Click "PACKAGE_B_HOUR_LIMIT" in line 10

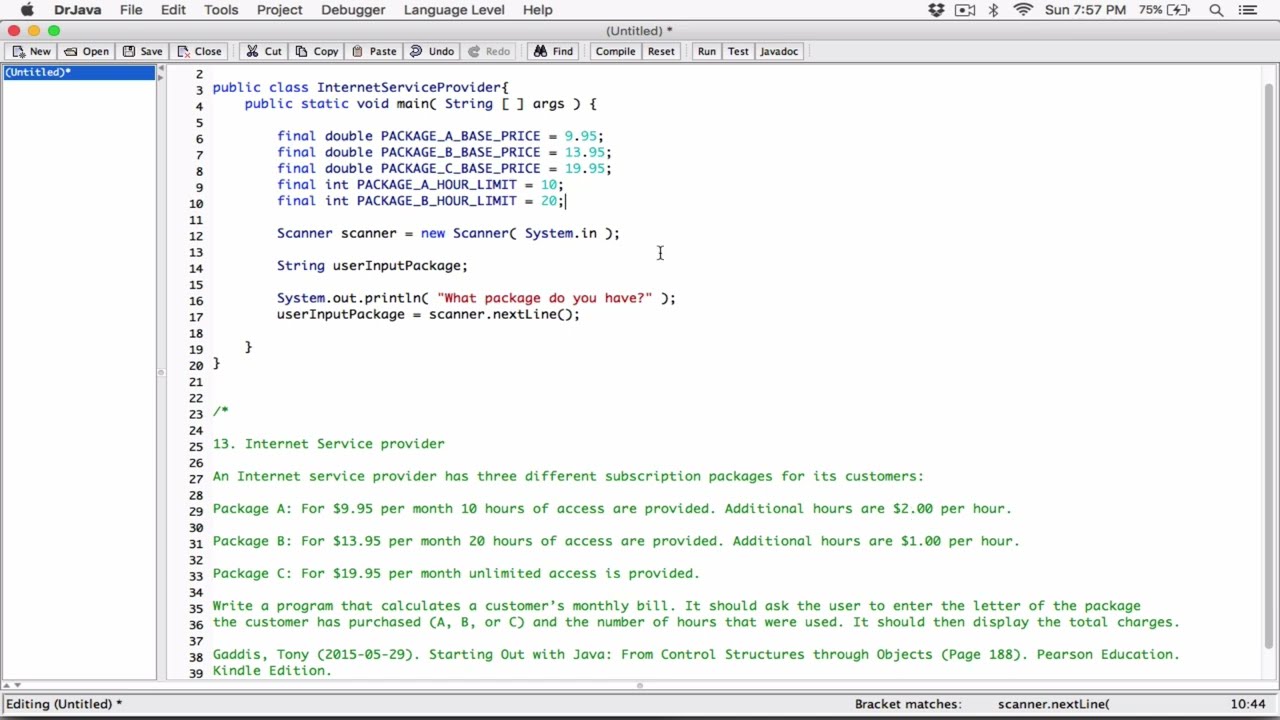[436, 201]
